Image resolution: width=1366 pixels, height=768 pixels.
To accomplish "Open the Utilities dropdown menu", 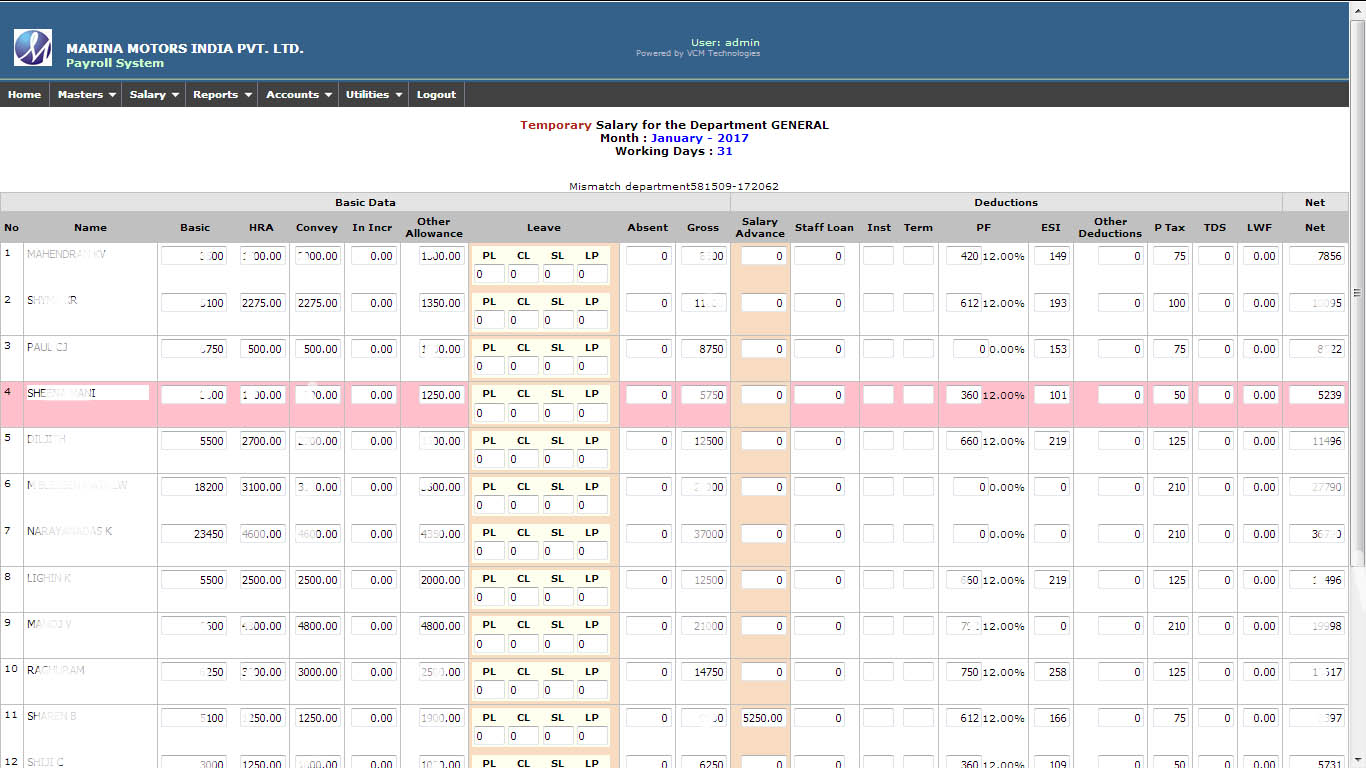I will point(373,95).
